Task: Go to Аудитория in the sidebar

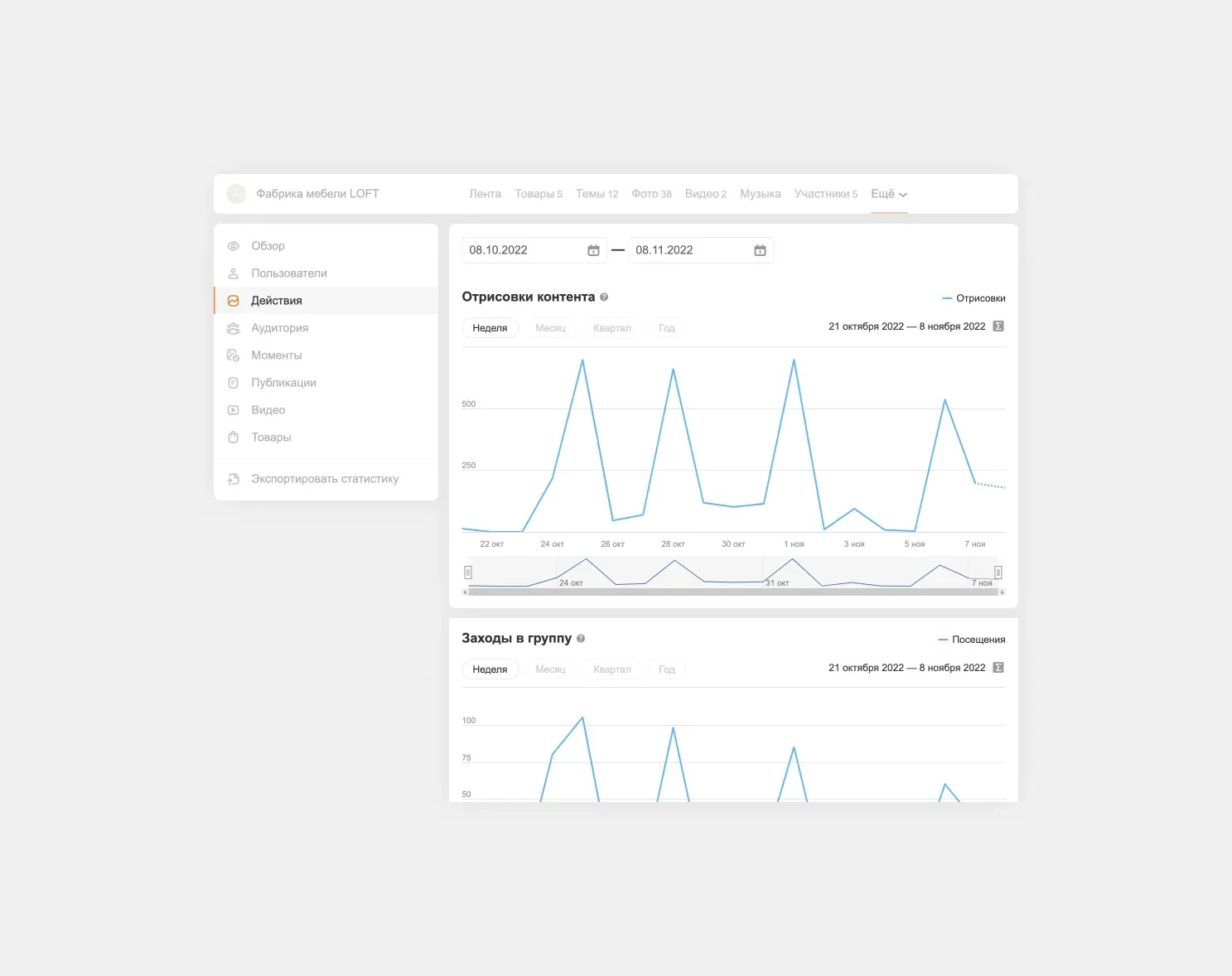Action: click(x=279, y=328)
